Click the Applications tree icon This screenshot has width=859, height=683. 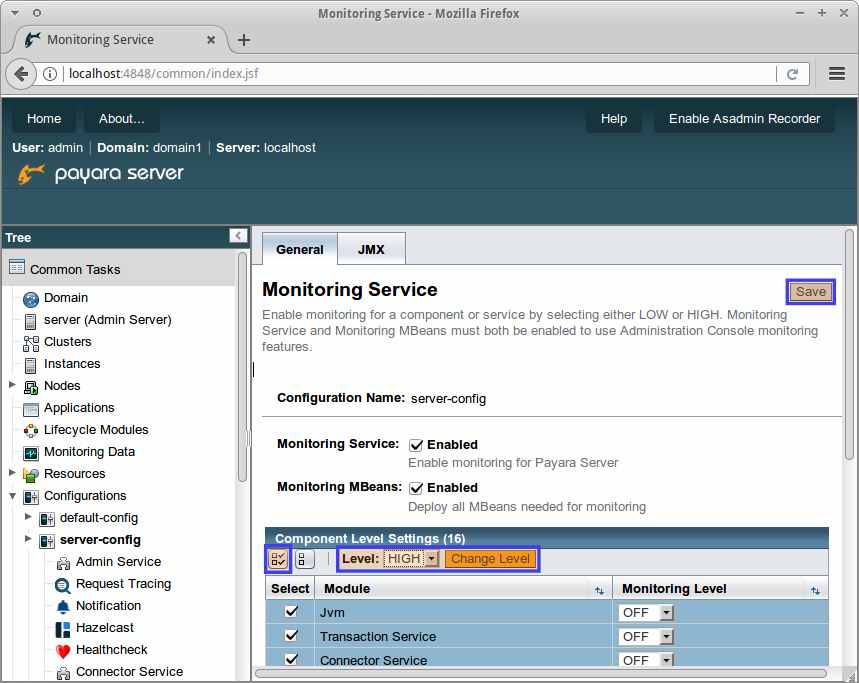tap(31, 409)
